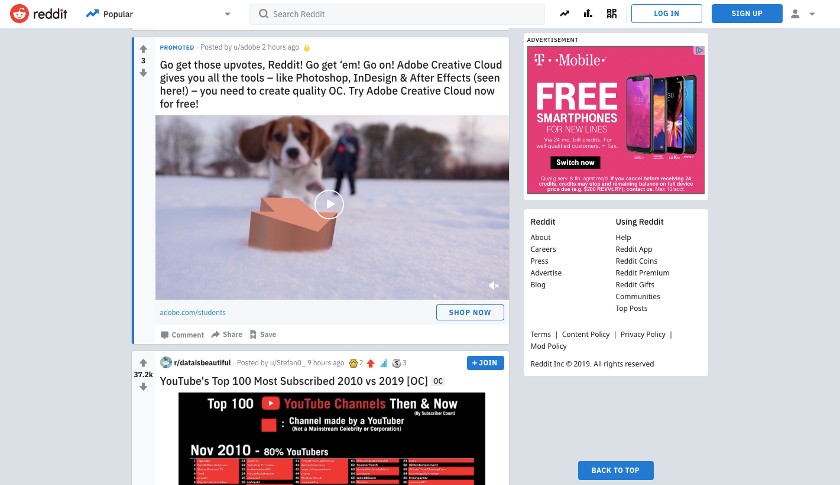840x485 pixels.
Task: Open the u/Stefan0_ poster profile
Action: pos(286,363)
